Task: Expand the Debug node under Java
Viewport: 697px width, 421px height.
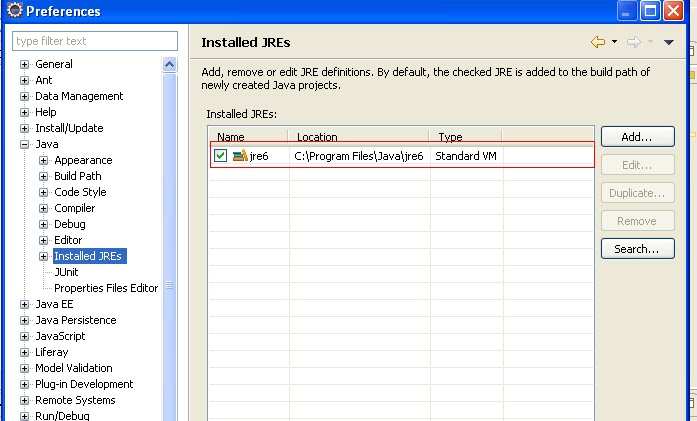Action: pos(43,225)
